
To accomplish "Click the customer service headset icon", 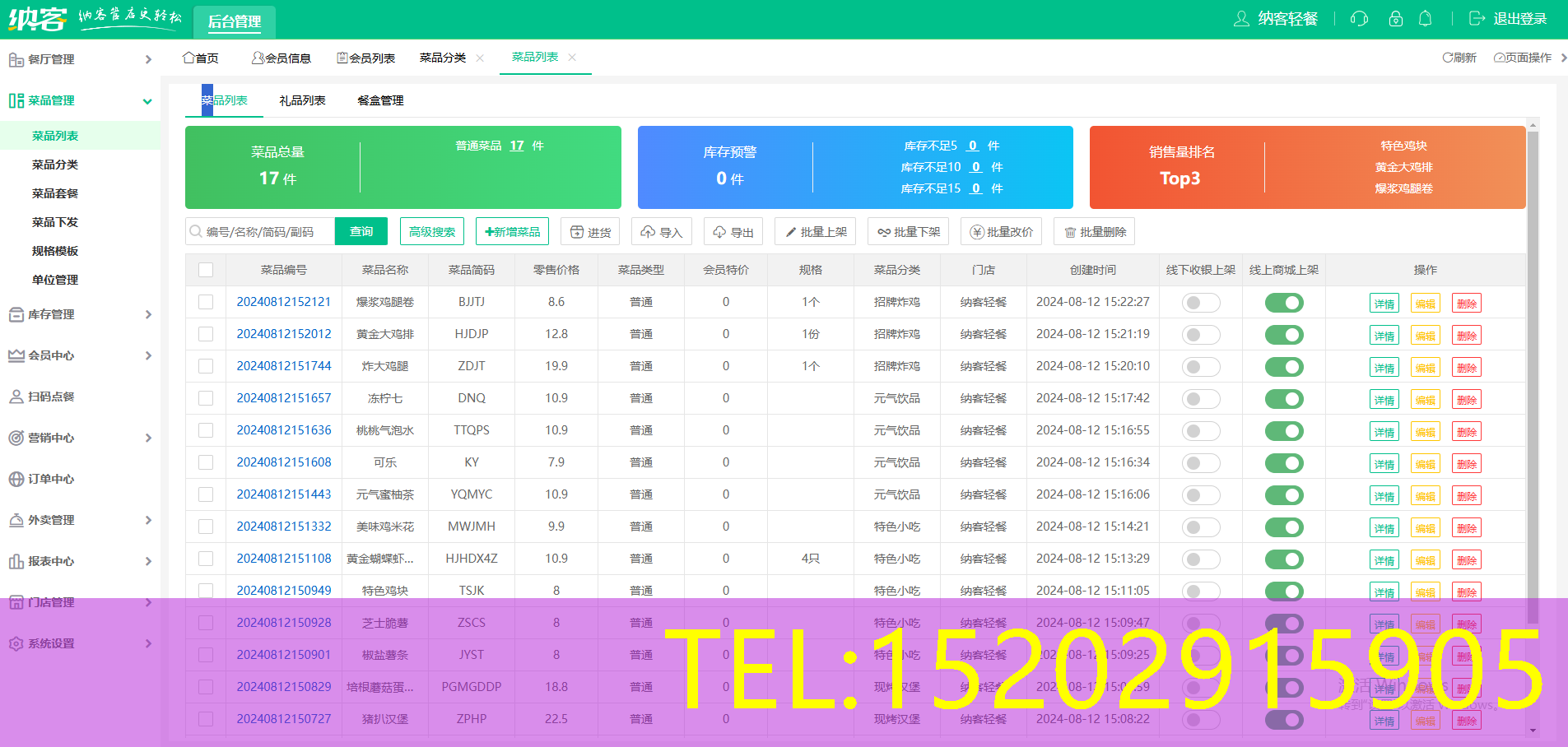I will pyautogui.click(x=1359, y=19).
